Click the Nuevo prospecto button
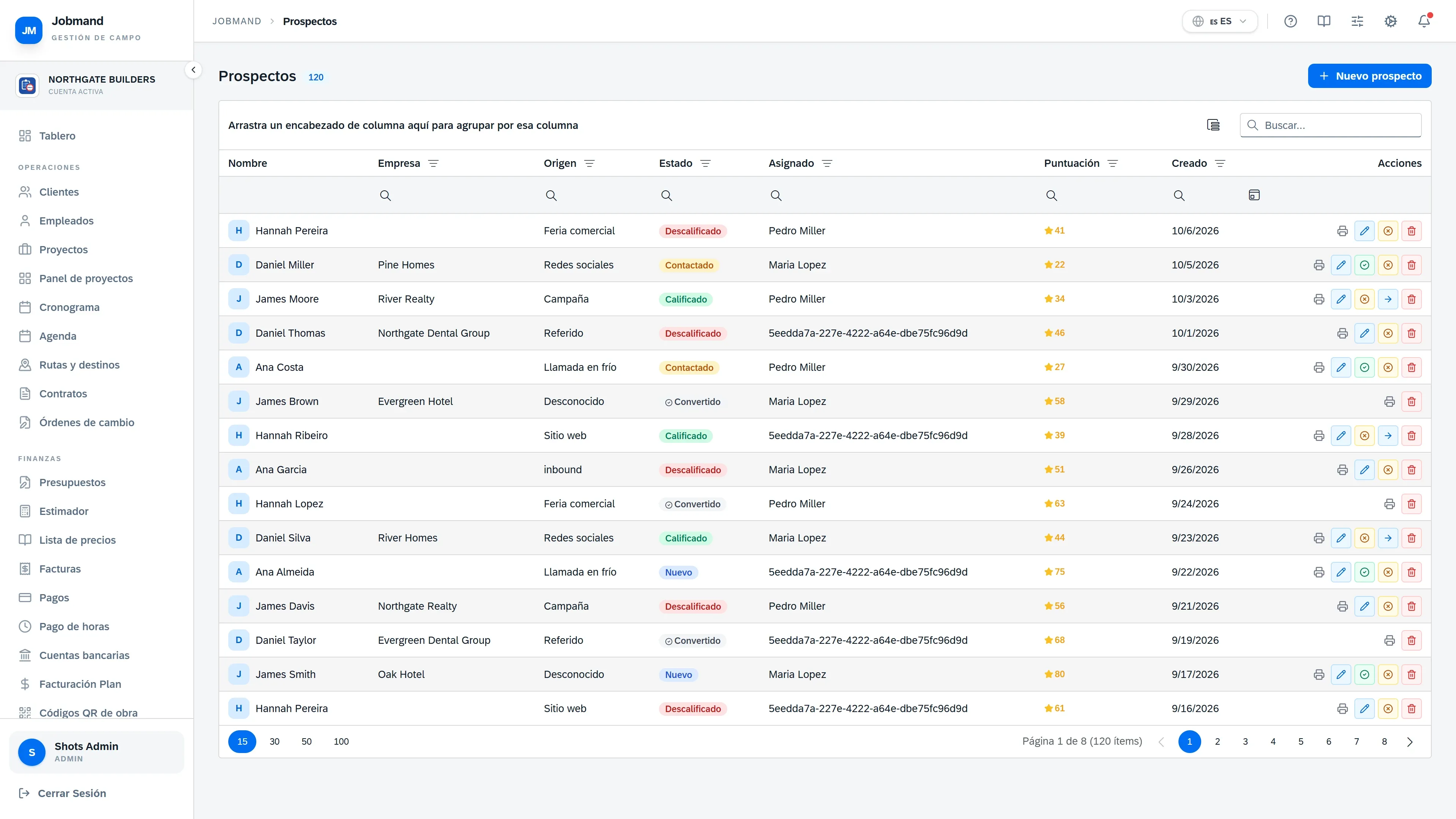The image size is (1456, 819). click(x=1370, y=76)
